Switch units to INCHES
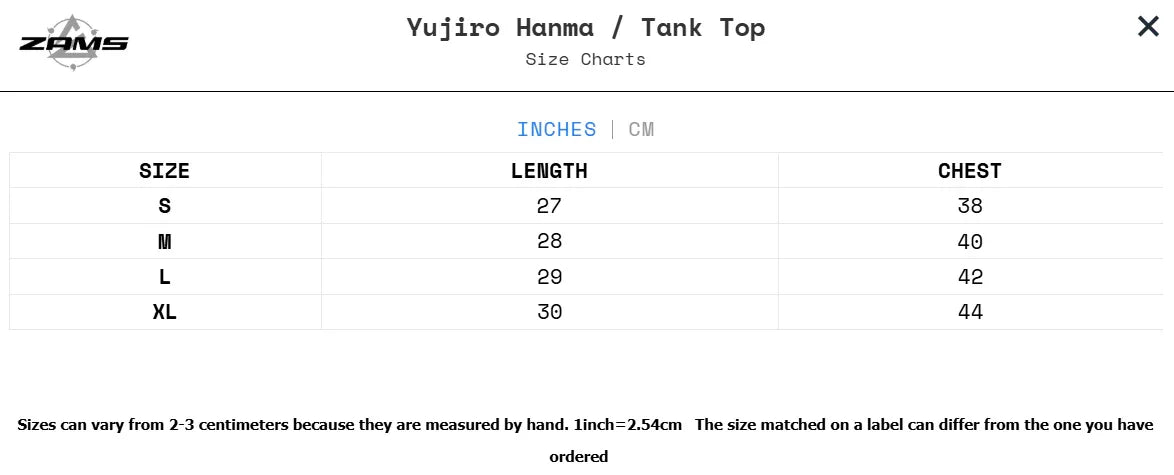1174x475 pixels. [x=556, y=129]
